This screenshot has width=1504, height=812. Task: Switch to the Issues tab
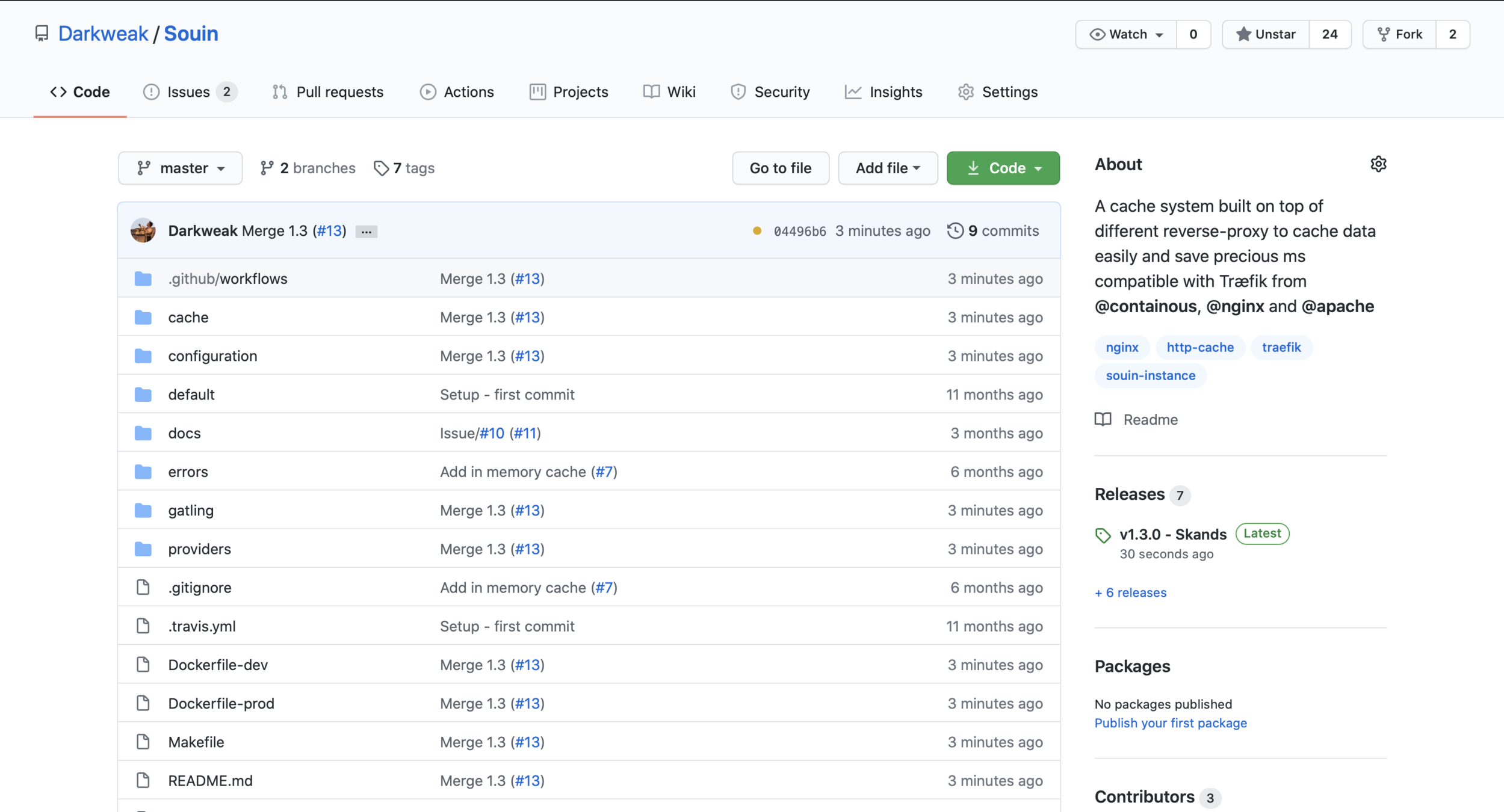189,92
